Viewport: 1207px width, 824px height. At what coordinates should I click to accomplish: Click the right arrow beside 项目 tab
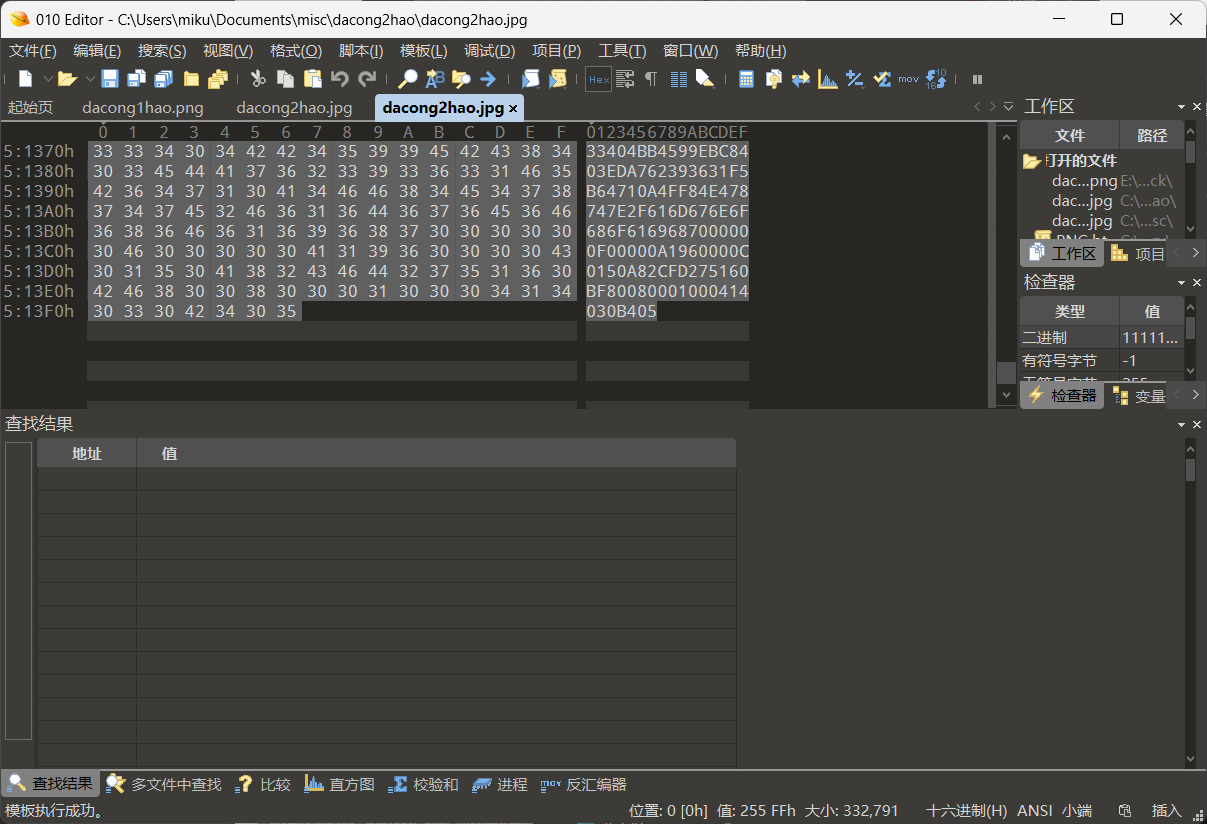1195,254
